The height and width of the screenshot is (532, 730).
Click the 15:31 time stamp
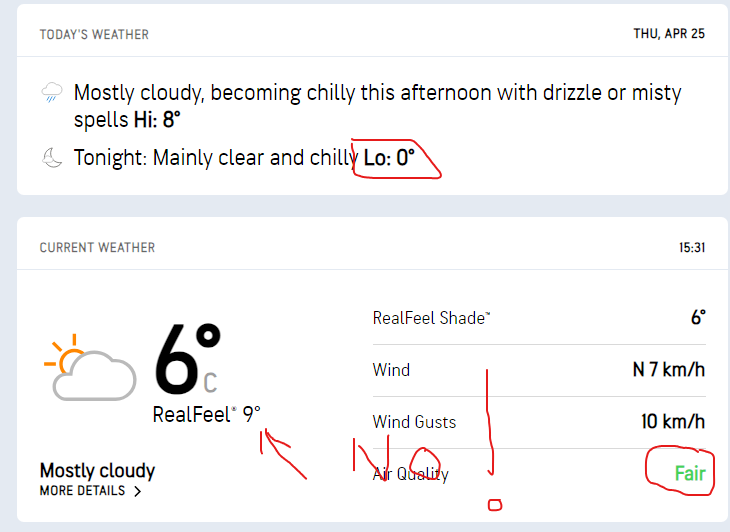pos(690,247)
